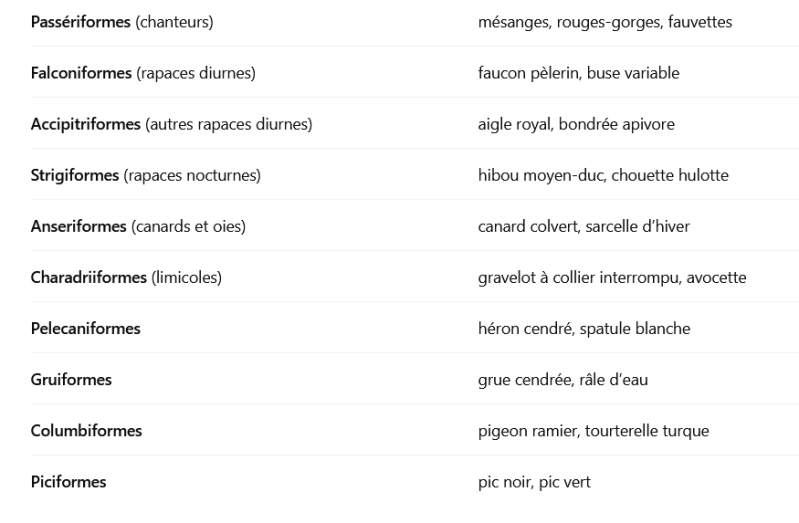
Task: Select the Piciformes row label
Action: tap(68, 483)
